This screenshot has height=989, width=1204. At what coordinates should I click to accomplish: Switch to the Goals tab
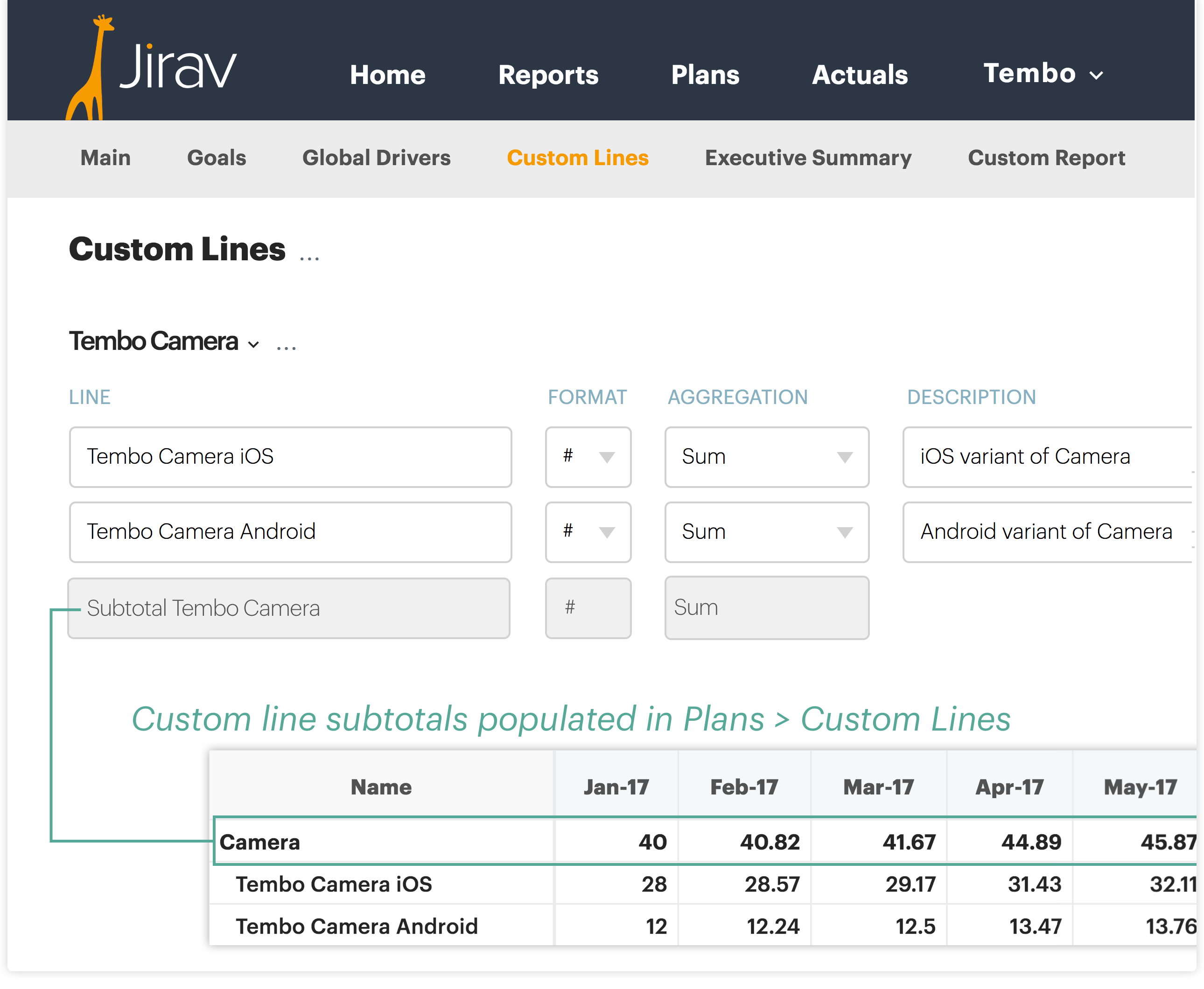217,158
